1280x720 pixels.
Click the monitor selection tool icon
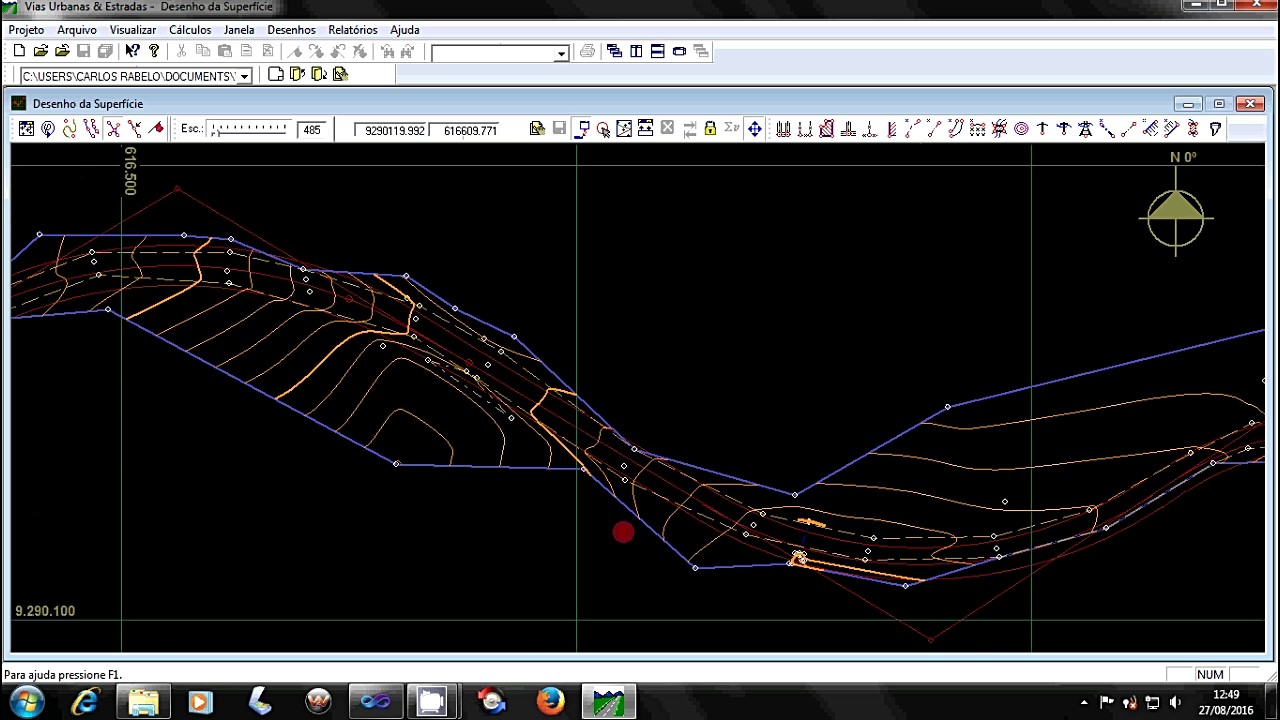click(x=582, y=129)
